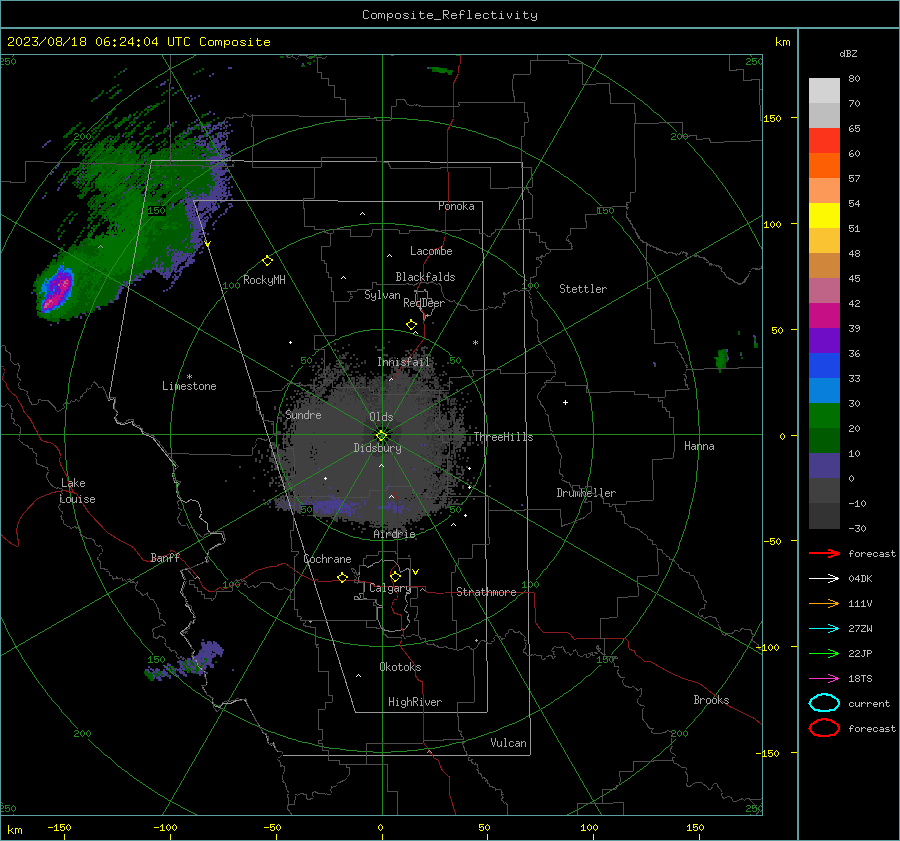Image resolution: width=900 pixels, height=841 pixels.
Task: Click the RedDeer city label
Action: [424, 303]
